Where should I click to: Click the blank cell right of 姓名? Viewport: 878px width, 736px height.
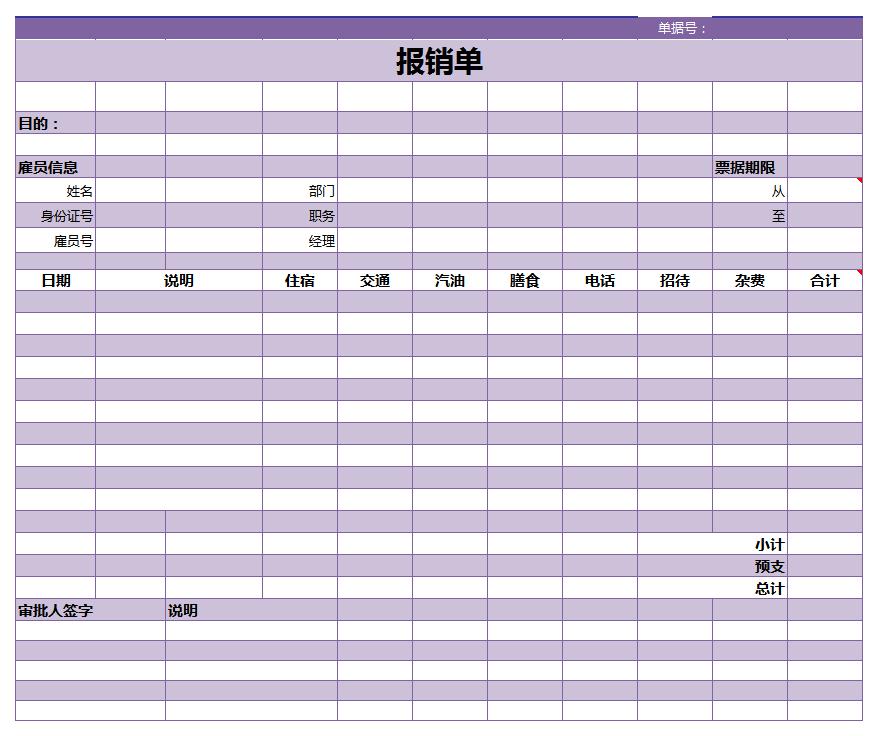(130, 191)
